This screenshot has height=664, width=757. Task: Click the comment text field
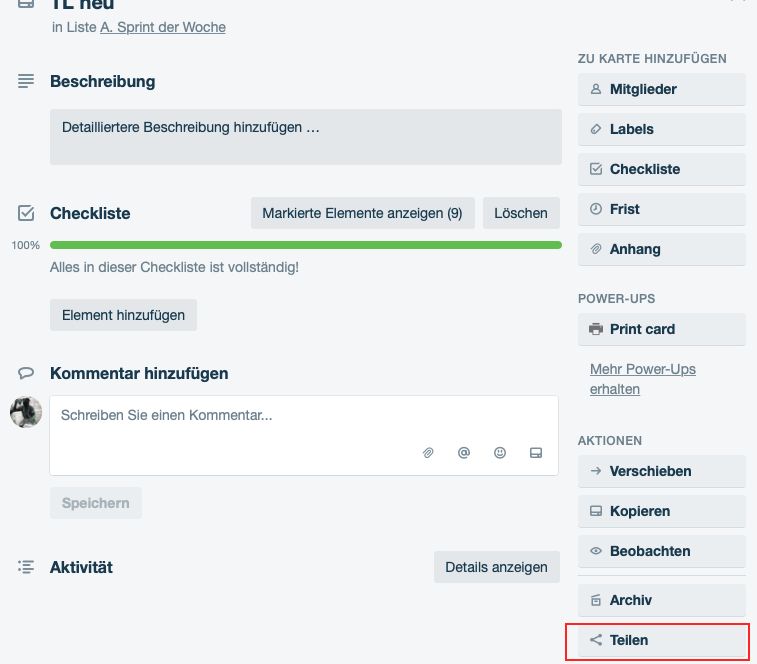304,435
